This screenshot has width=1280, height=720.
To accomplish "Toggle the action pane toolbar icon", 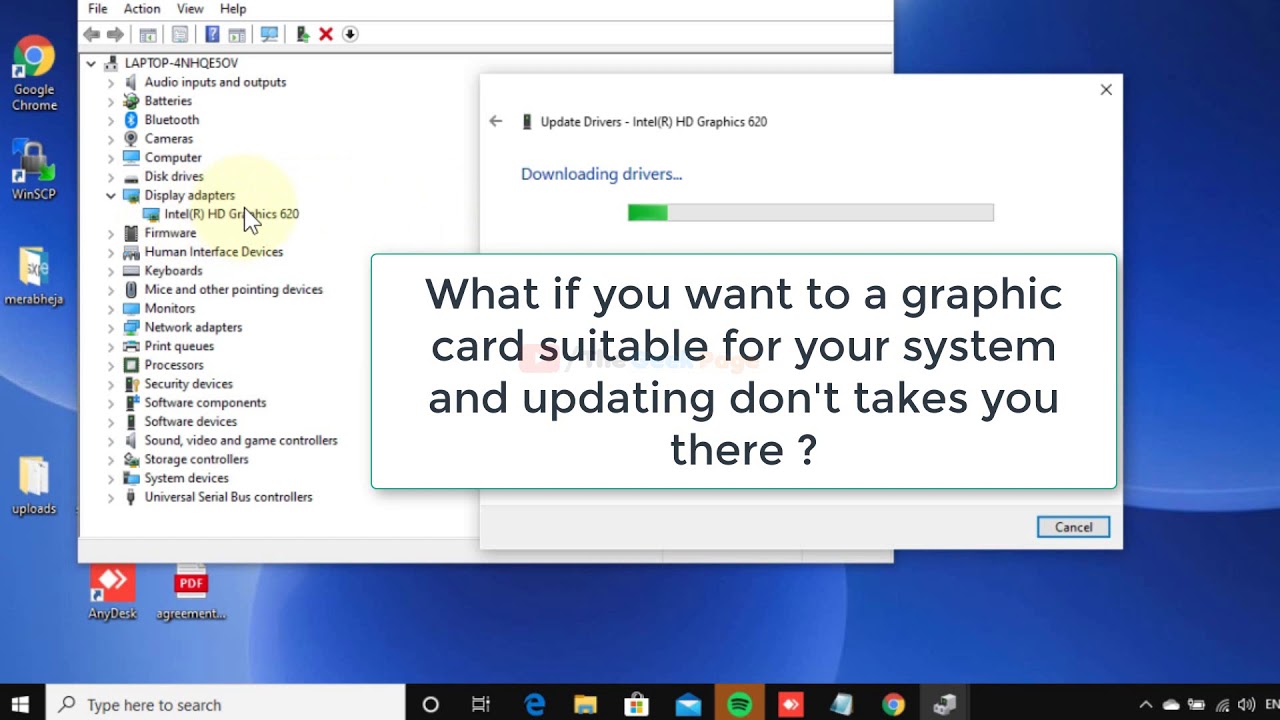I will click(237, 34).
